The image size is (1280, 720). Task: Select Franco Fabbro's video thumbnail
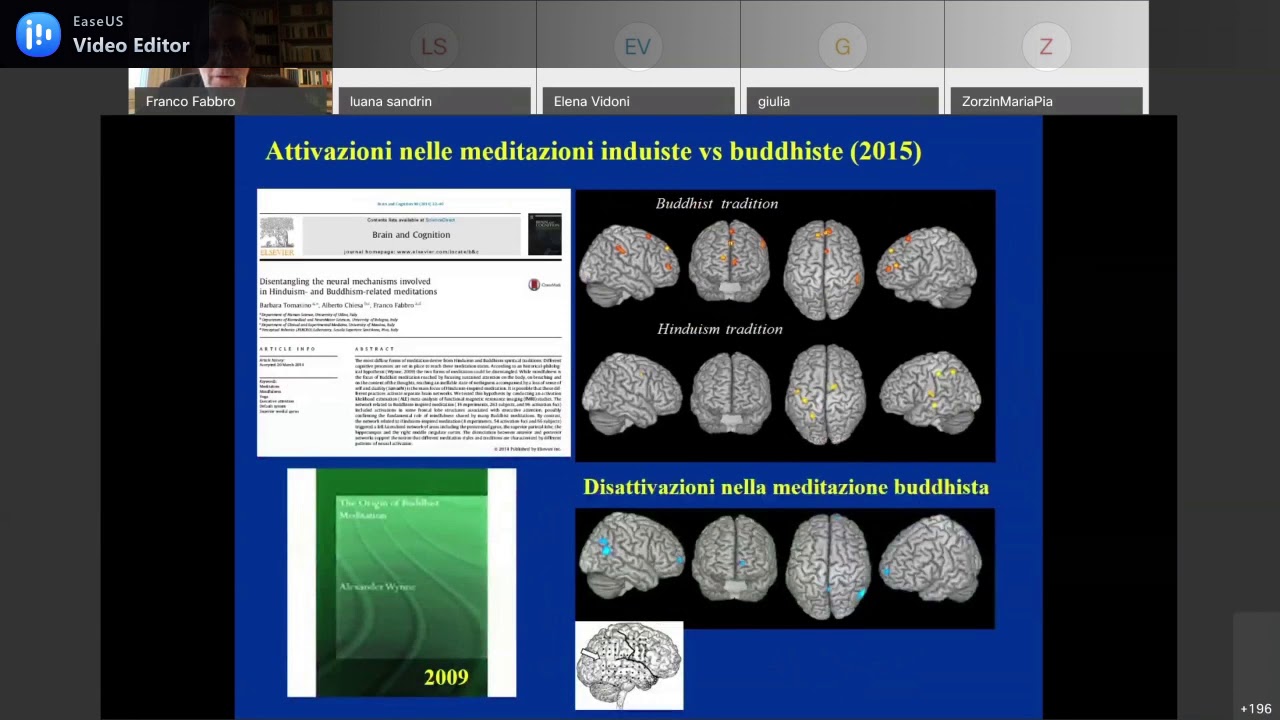tap(230, 57)
